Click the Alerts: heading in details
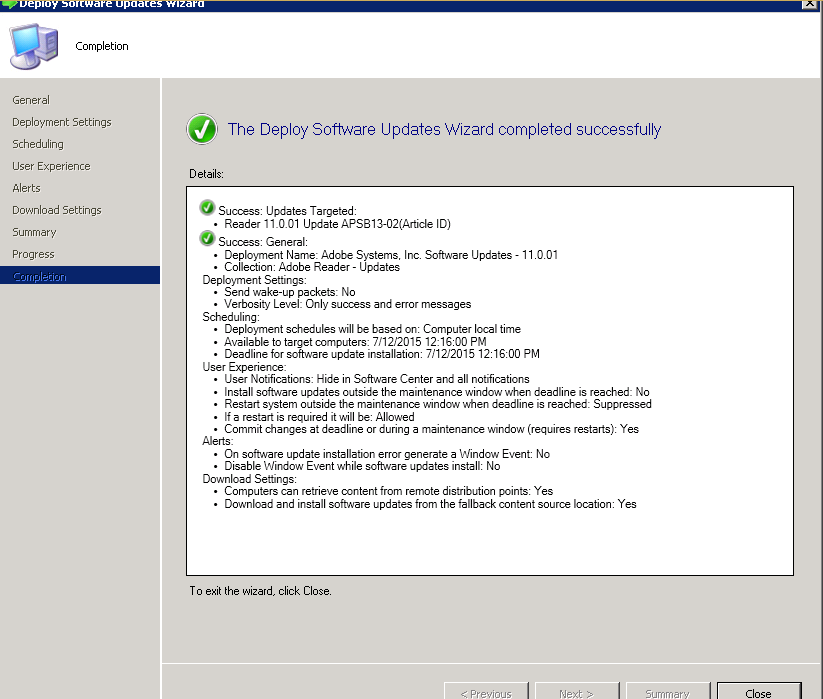Screen dimensions: 823x699 pyautogui.click(x=218, y=441)
